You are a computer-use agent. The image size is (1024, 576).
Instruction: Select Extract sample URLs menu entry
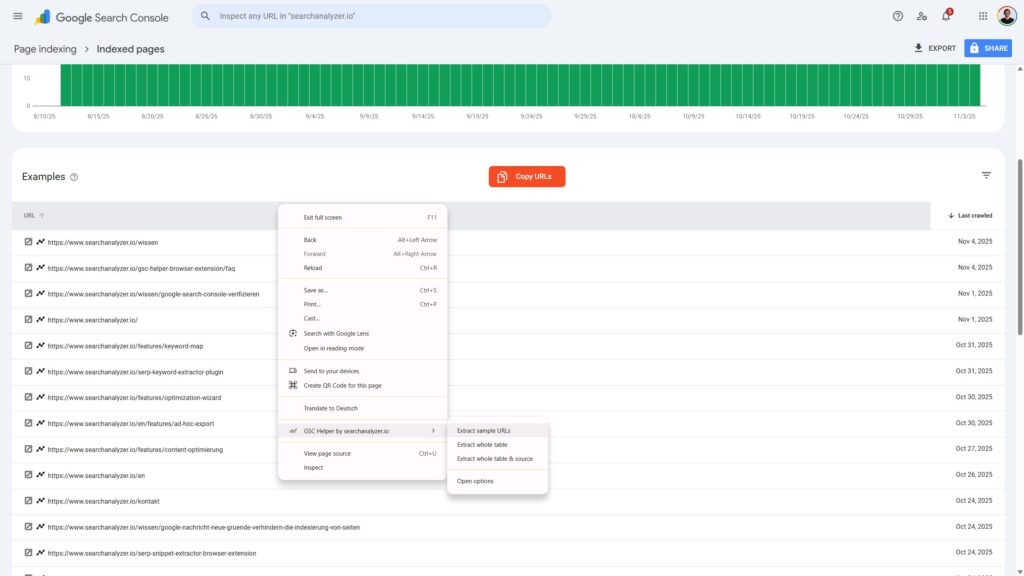click(484, 431)
